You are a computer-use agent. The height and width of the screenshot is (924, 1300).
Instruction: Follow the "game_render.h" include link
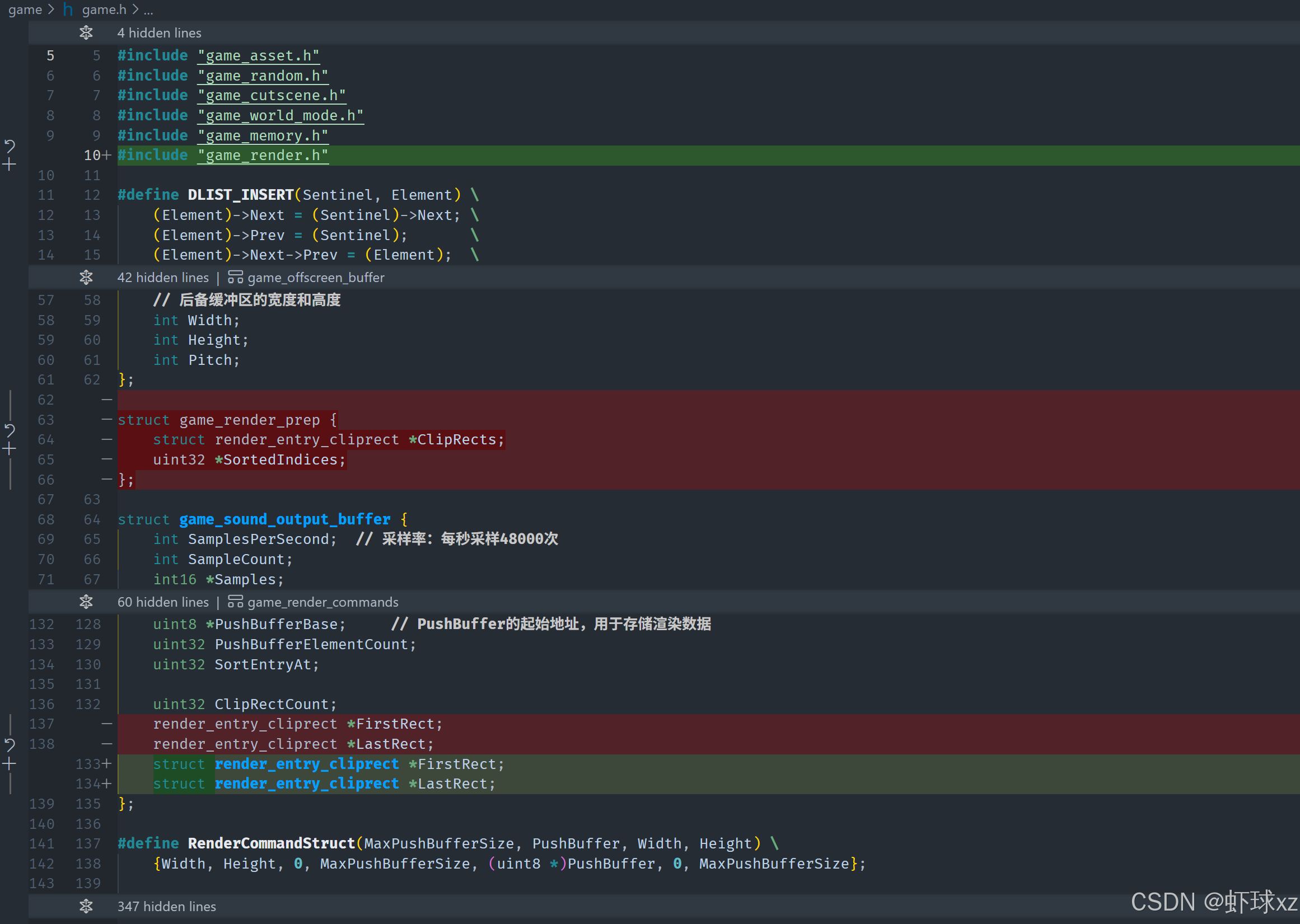[x=263, y=156]
